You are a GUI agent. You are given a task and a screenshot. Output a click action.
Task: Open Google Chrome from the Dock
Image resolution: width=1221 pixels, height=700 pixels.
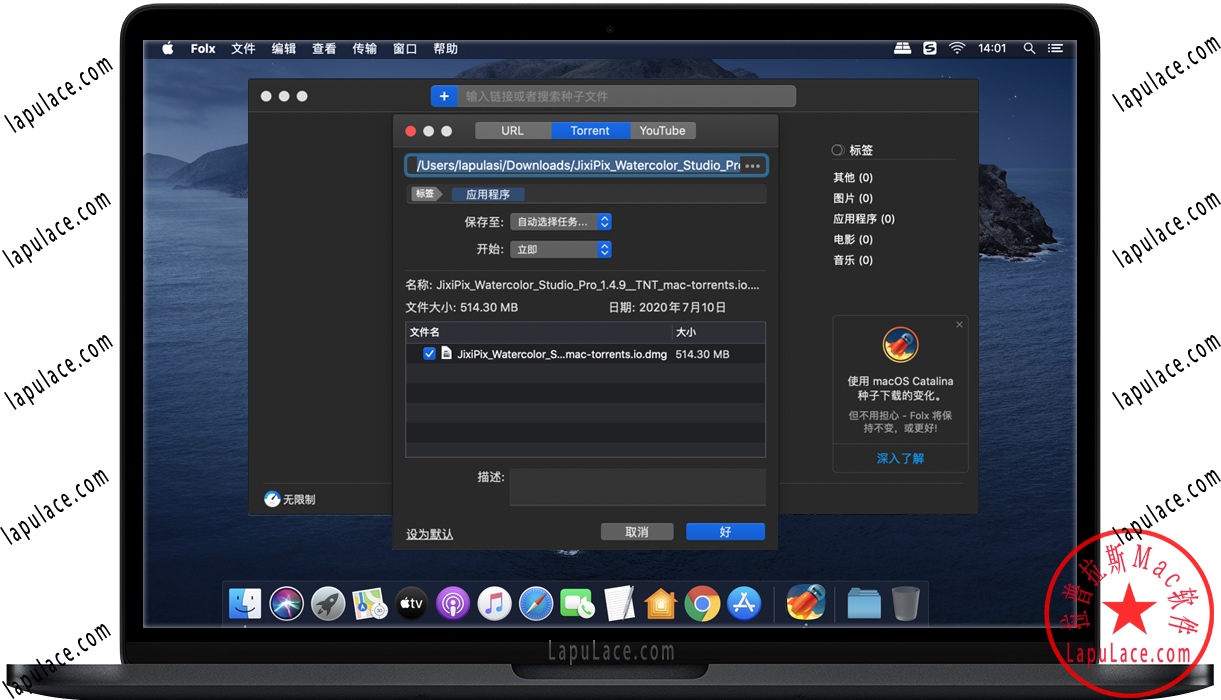703,603
